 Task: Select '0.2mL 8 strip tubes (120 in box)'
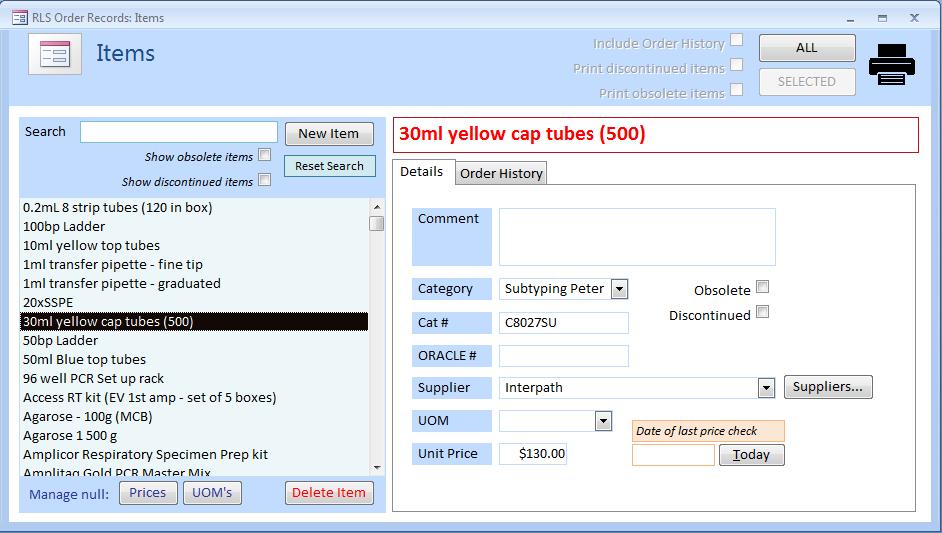pyautogui.click(x=195, y=208)
